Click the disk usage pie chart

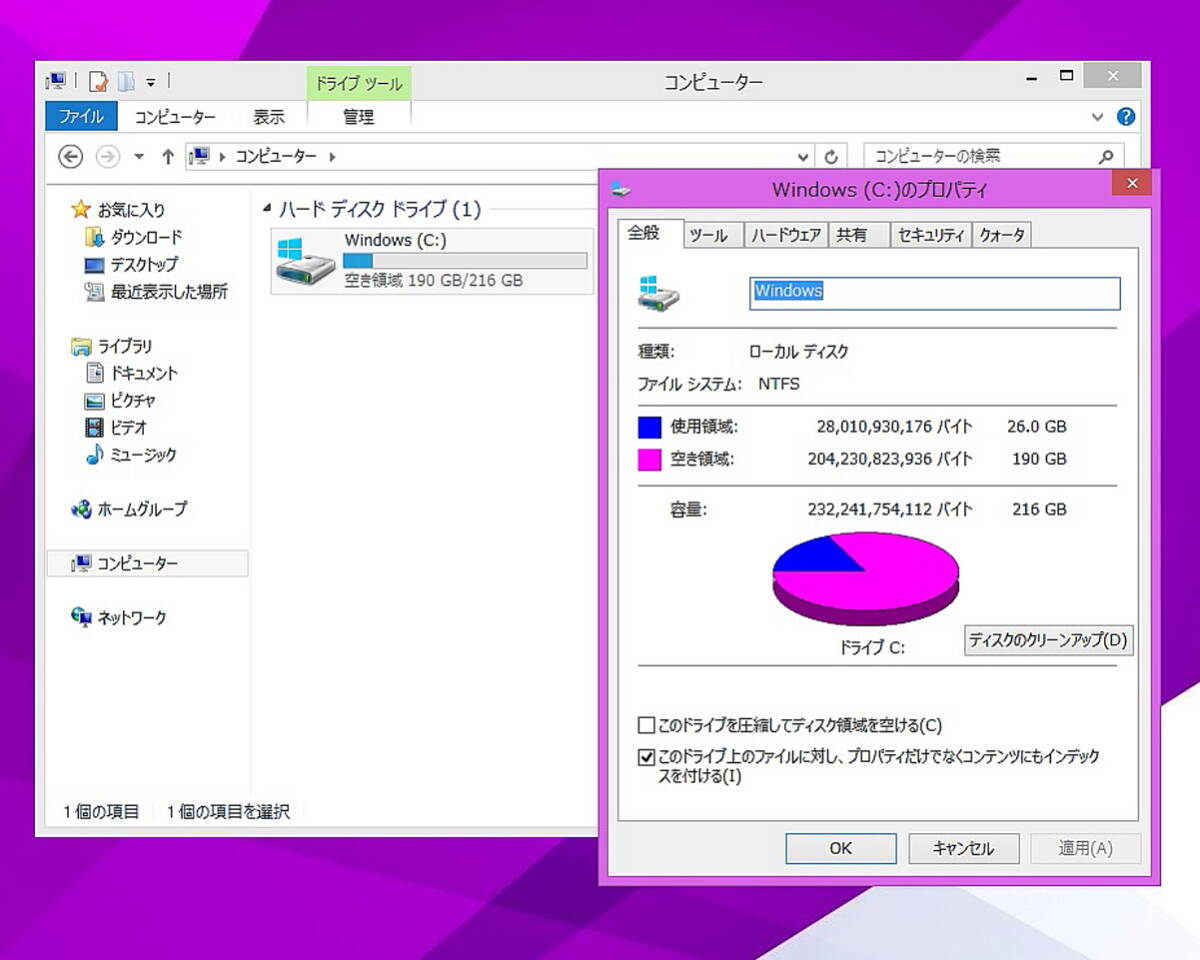pos(866,577)
